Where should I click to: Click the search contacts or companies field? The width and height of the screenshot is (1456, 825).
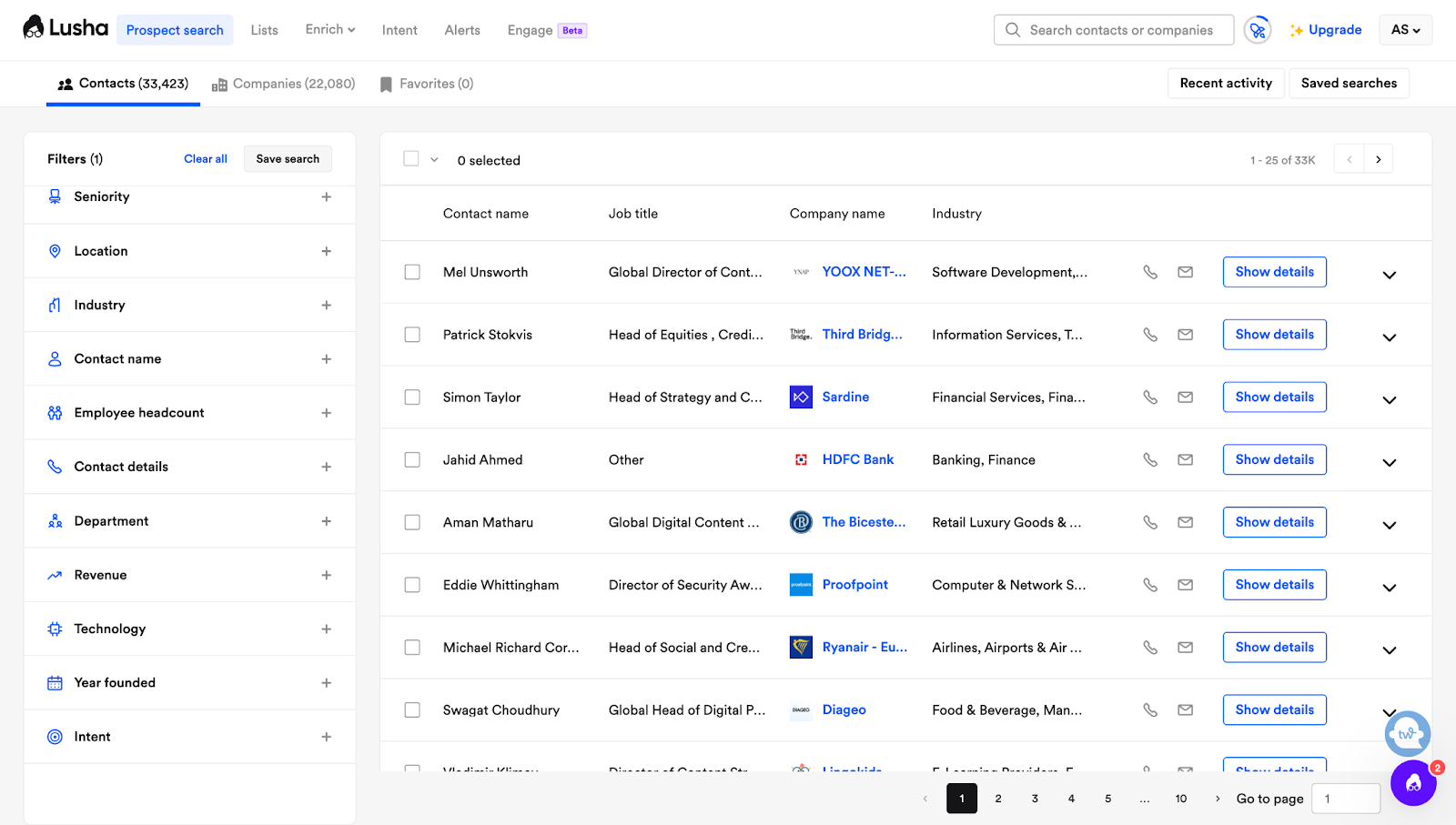pyautogui.click(x=1114, y=30)
